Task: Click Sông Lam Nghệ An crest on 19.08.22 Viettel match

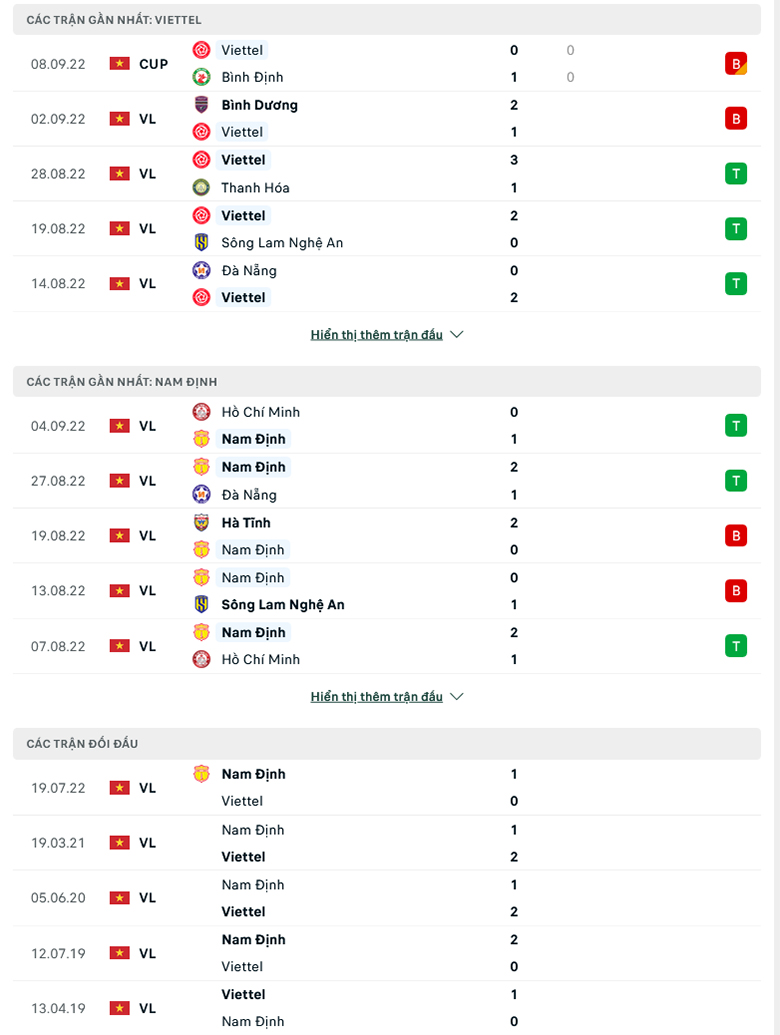Action: tap(201, 242)
